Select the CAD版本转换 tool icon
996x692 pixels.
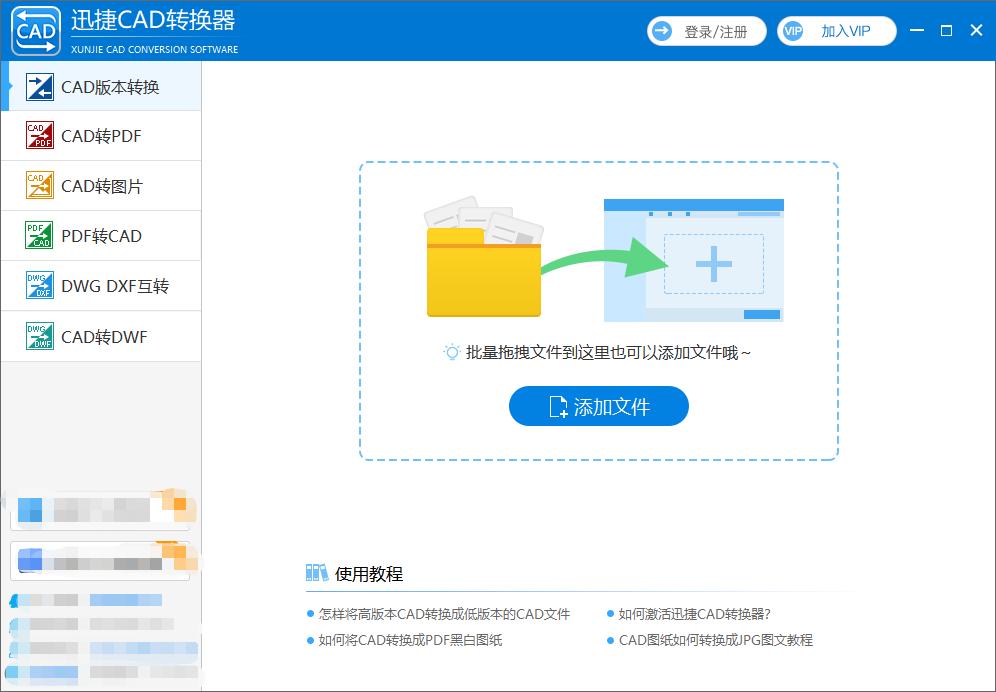(x=38, y=86)
